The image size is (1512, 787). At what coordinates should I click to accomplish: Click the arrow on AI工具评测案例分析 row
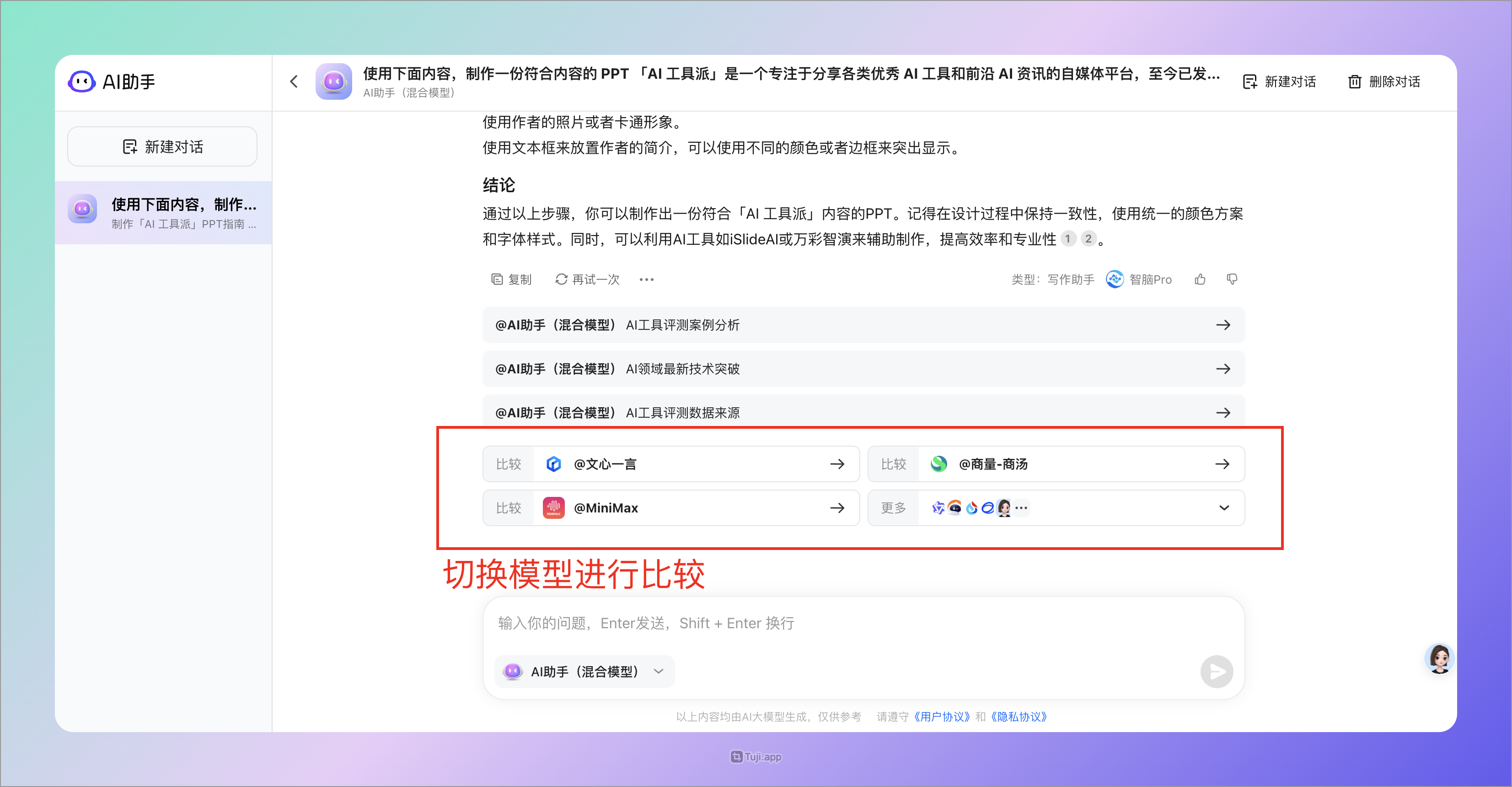1223,325
